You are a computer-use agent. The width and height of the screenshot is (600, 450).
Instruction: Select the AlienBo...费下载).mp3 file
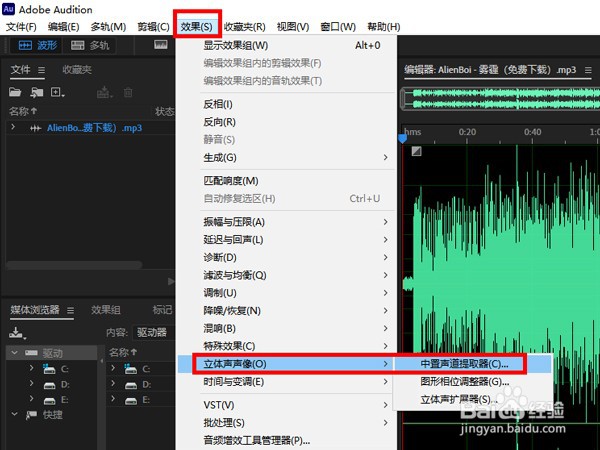94,128
